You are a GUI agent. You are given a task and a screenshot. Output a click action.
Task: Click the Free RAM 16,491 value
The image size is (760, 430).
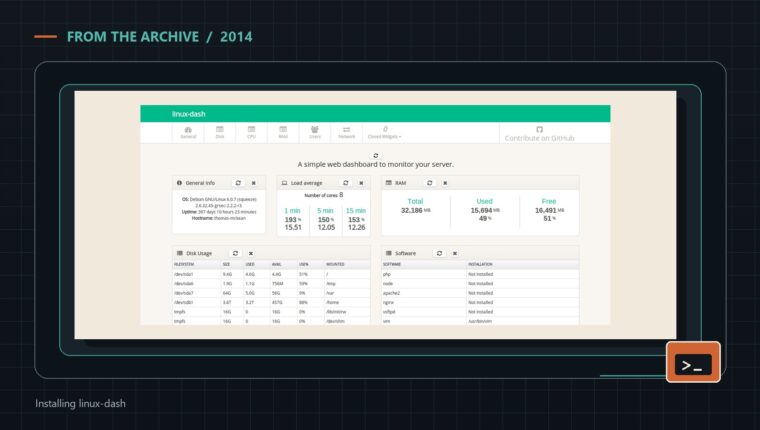pyautogui.click(x=549, y=210)
